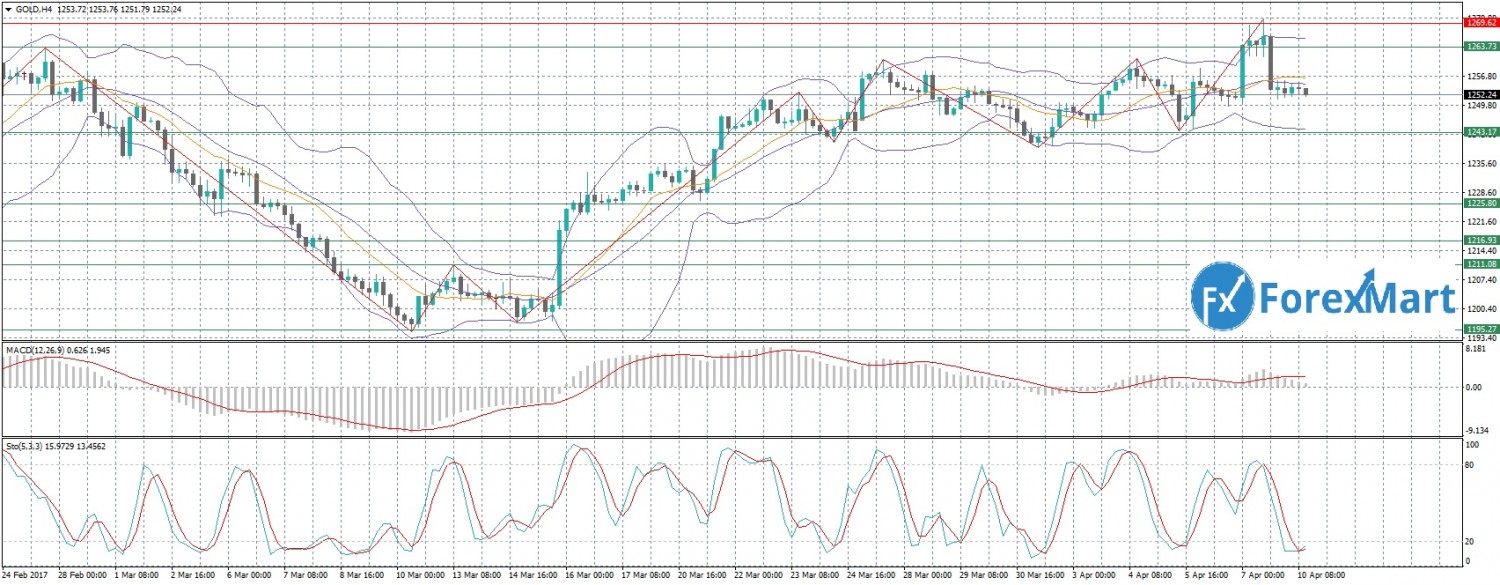Click the GOLD,H4 symbol title
Screen dimensions: 1500x585
(37, 8)
